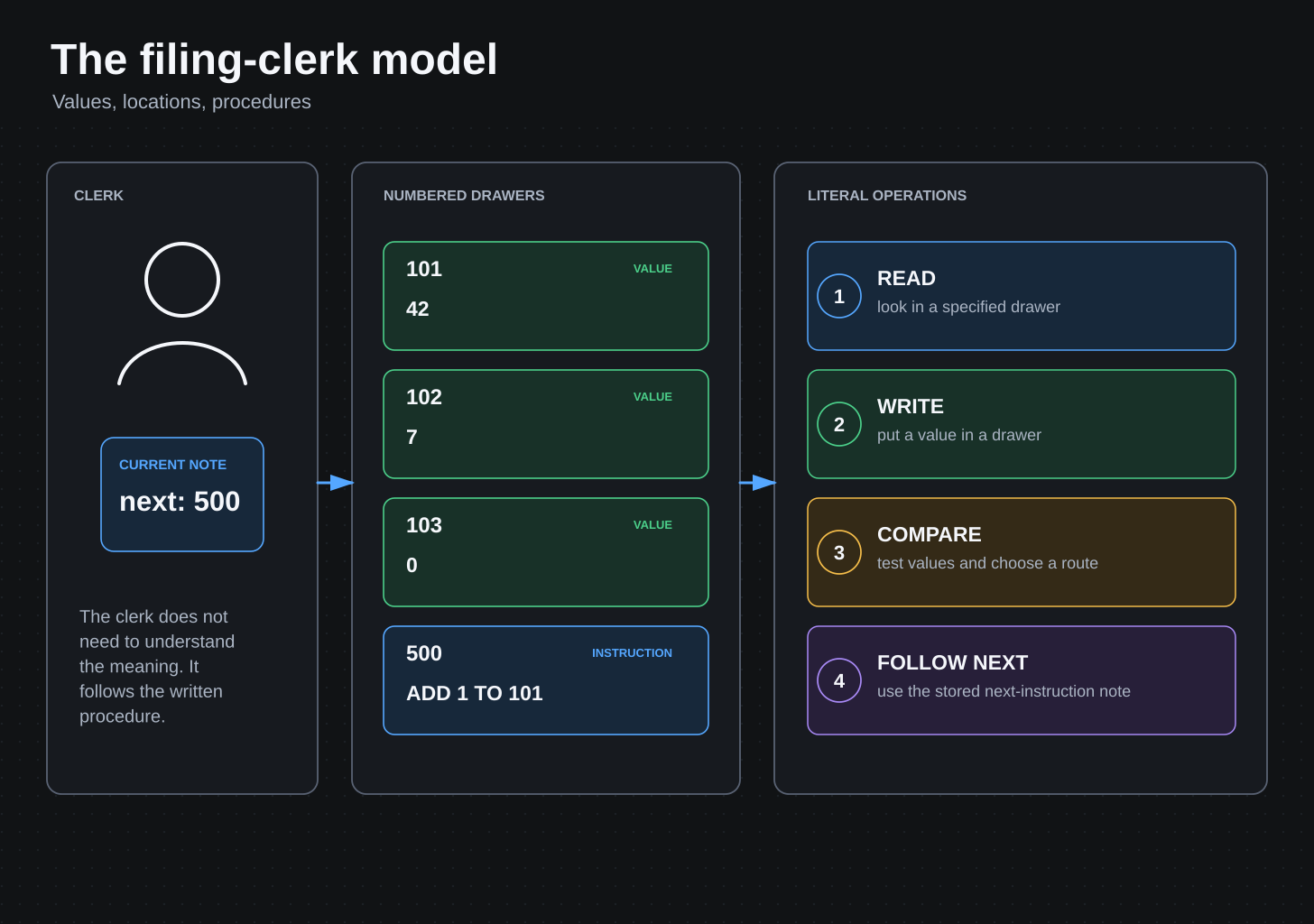The image size is (1314, 924).
Task: Select the stored value "7"
Action: [x=412, y=437]
